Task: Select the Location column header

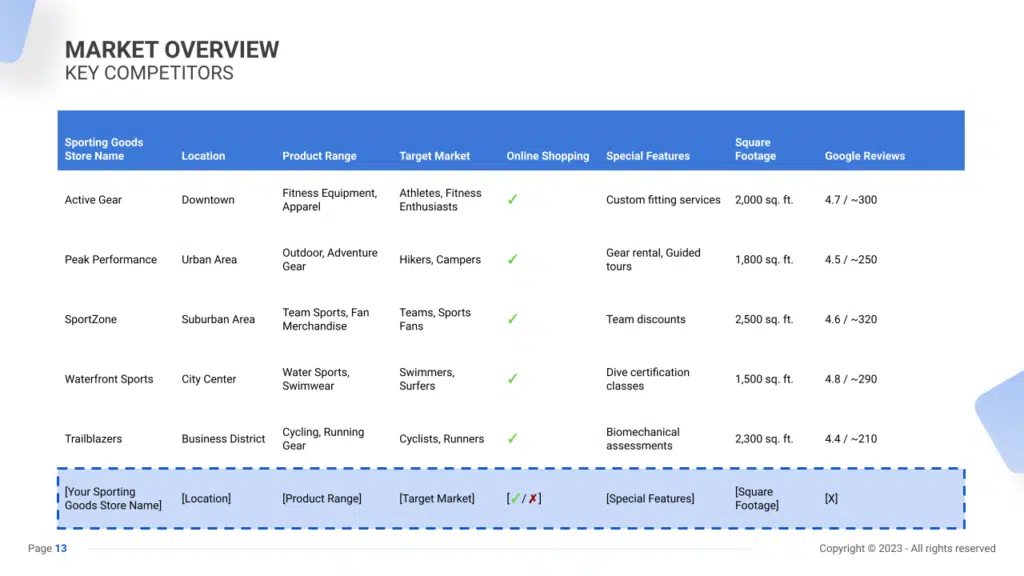Action: click(x=203, y=156)
